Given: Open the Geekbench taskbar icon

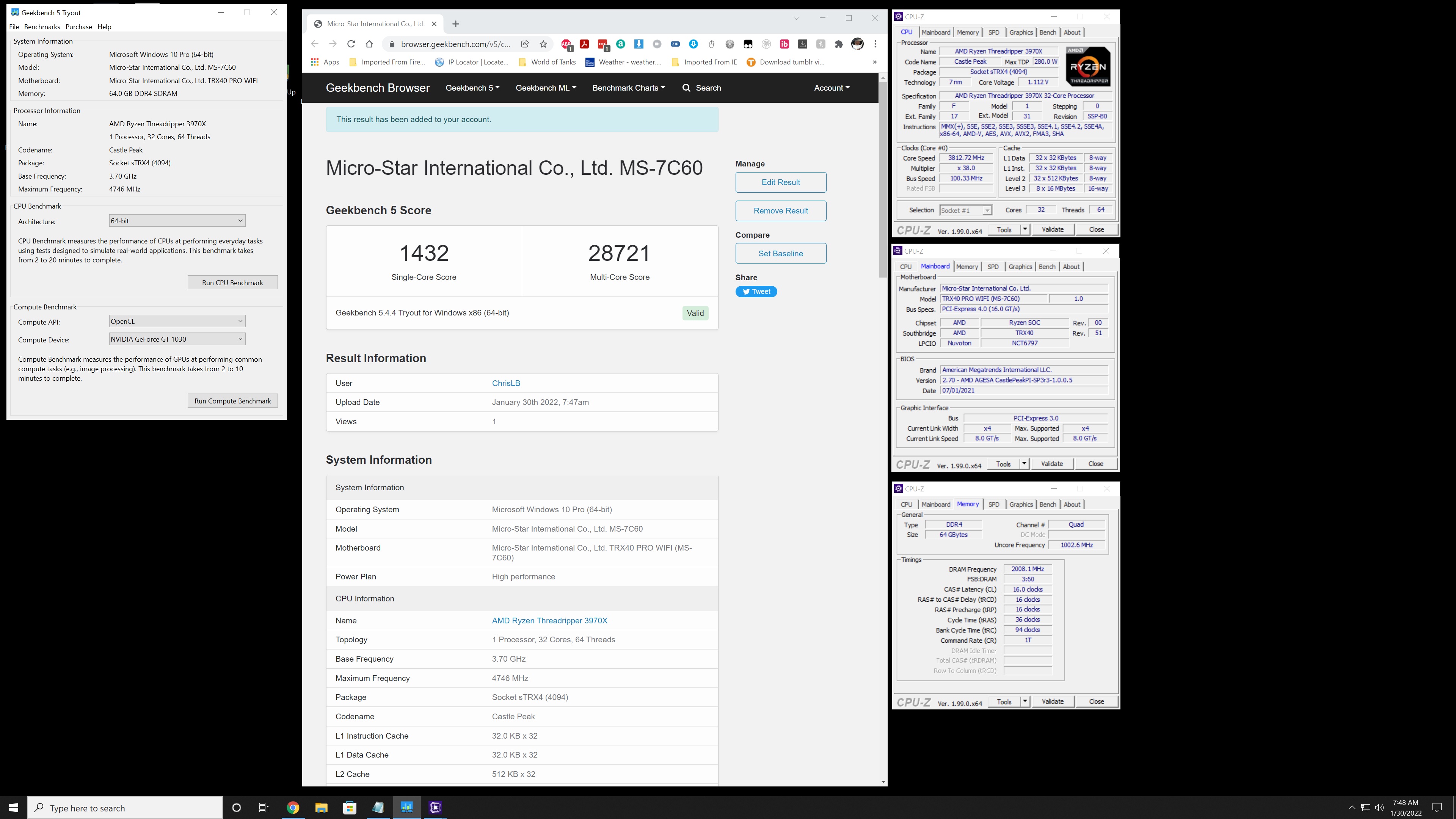Looking at the screenshot, I should point(407,808).
